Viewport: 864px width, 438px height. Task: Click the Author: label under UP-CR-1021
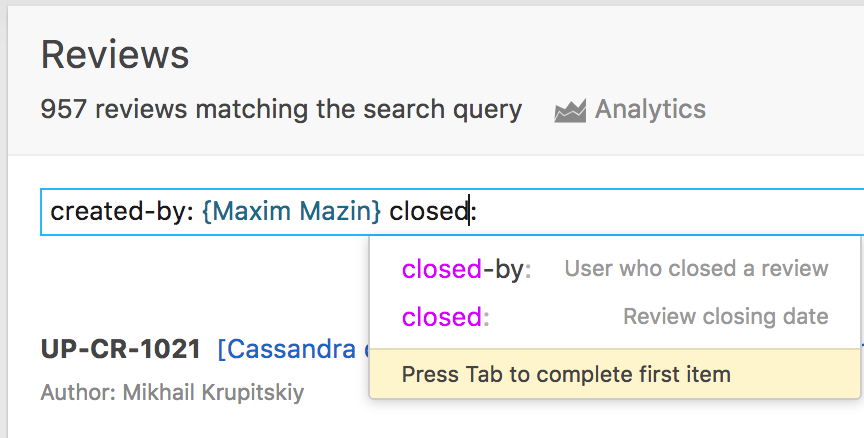(x=78, y=393)
